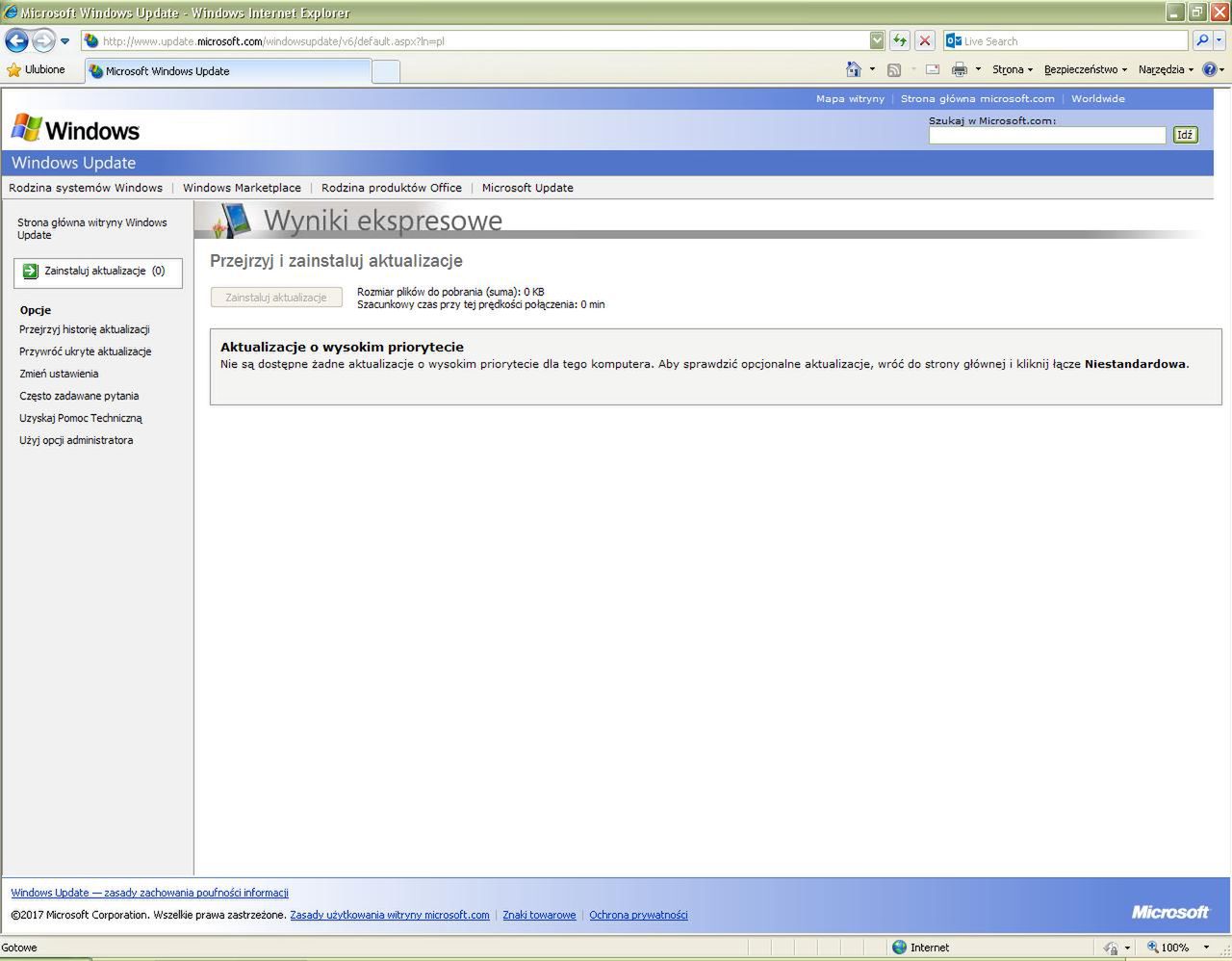Click the browser Forward arrow button
This screenshot has height=961, width=1232.
[x=43, y=40]
